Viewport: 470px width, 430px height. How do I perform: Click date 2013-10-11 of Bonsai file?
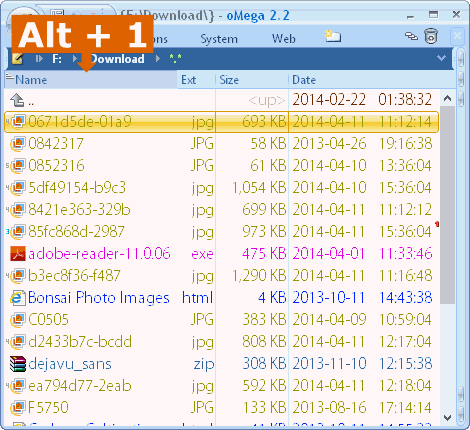tap(328, 298)
